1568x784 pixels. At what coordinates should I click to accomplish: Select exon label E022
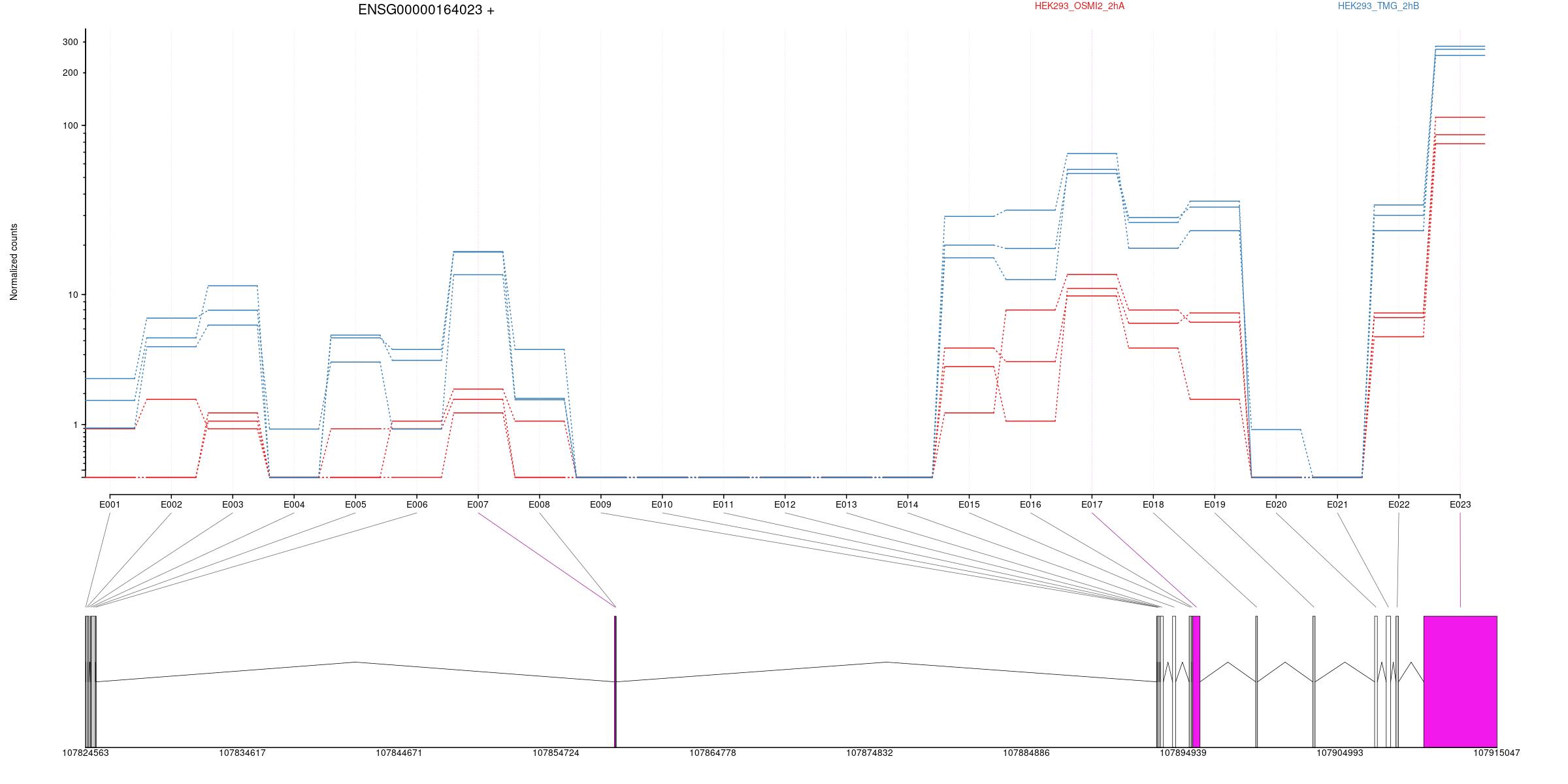1399,504
